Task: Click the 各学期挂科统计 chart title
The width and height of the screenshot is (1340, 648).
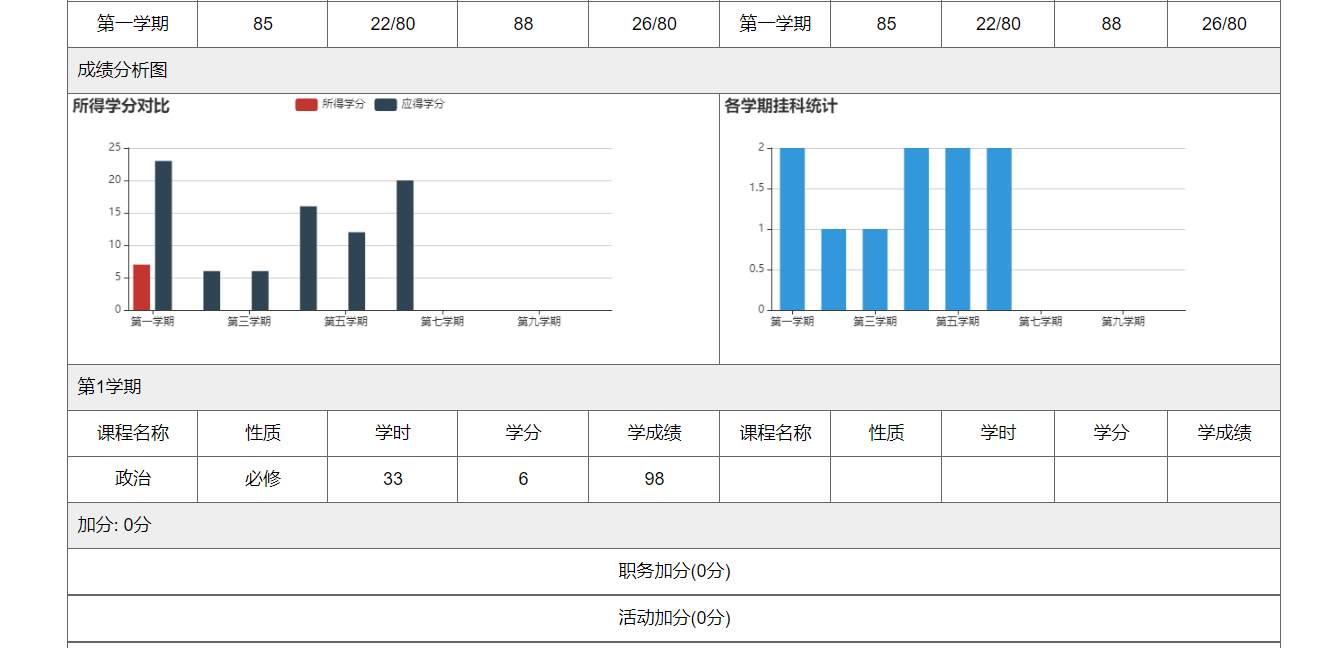Action: click(780, 106)
